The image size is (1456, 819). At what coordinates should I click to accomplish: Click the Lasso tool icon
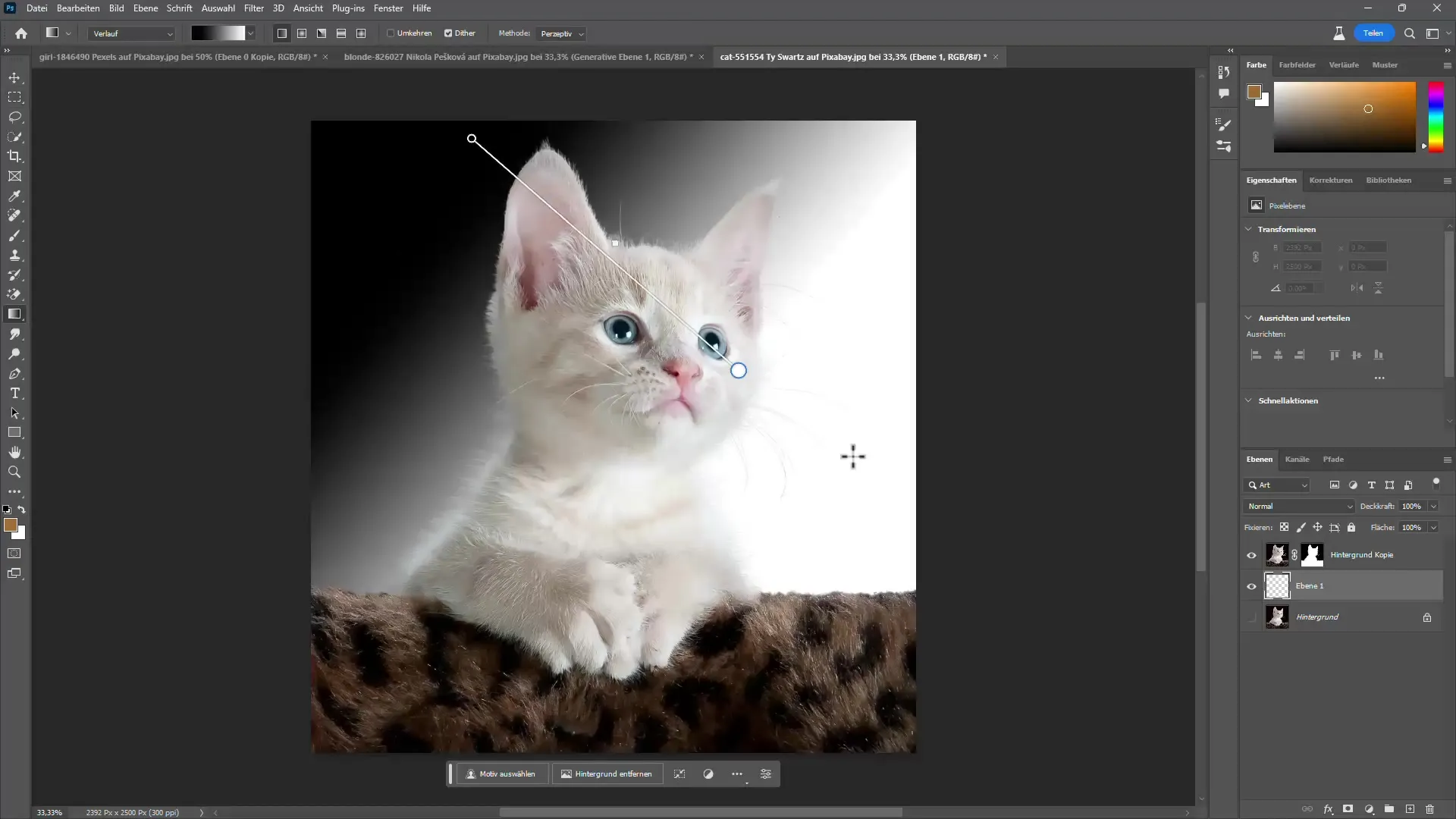click(15, 117)
